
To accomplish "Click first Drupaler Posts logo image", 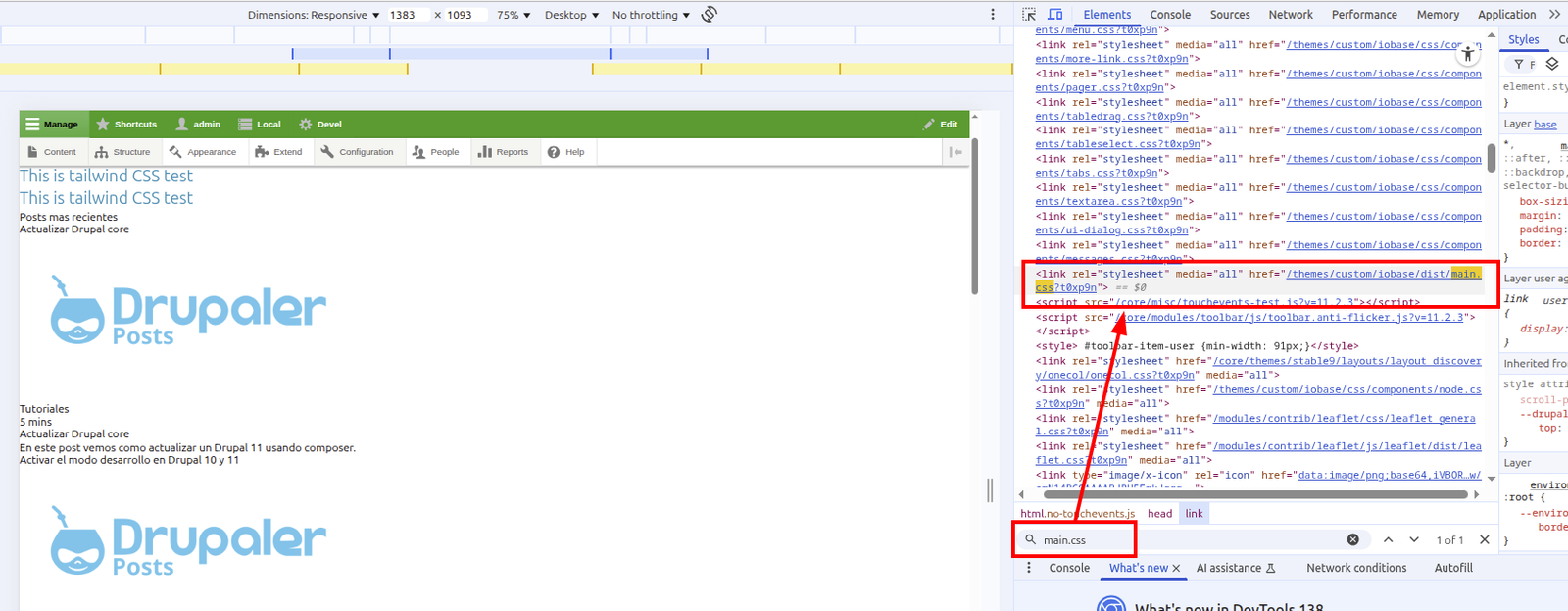I will [188, 309].
